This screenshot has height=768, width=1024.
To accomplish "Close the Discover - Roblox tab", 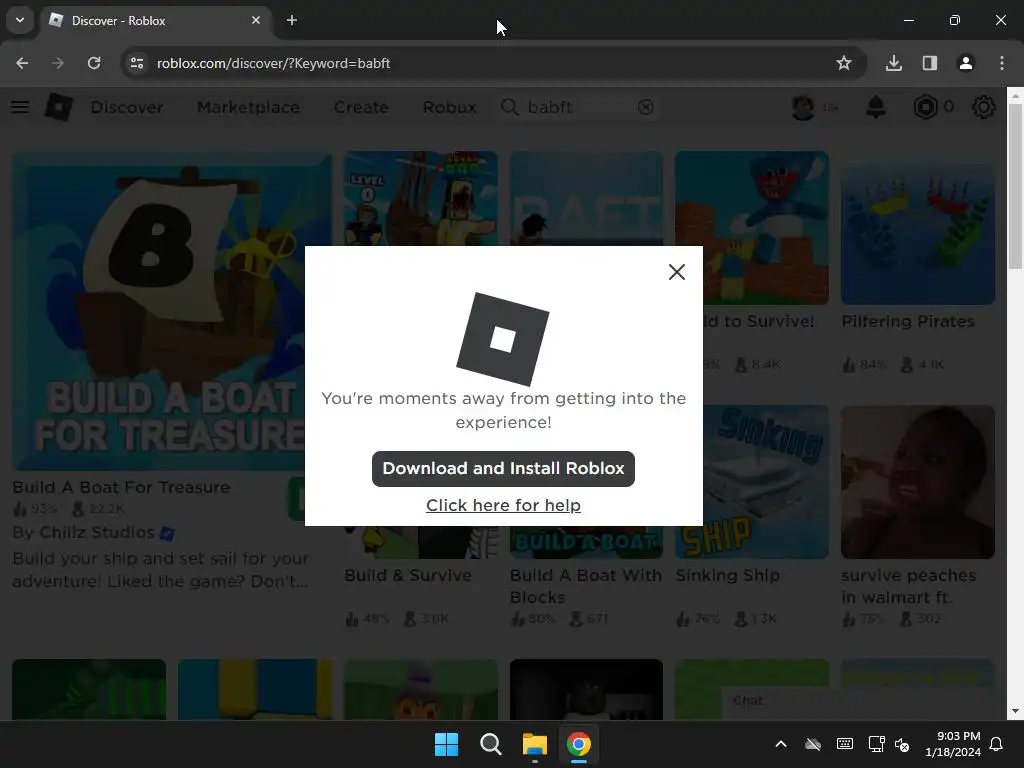I will coord(255,20).
